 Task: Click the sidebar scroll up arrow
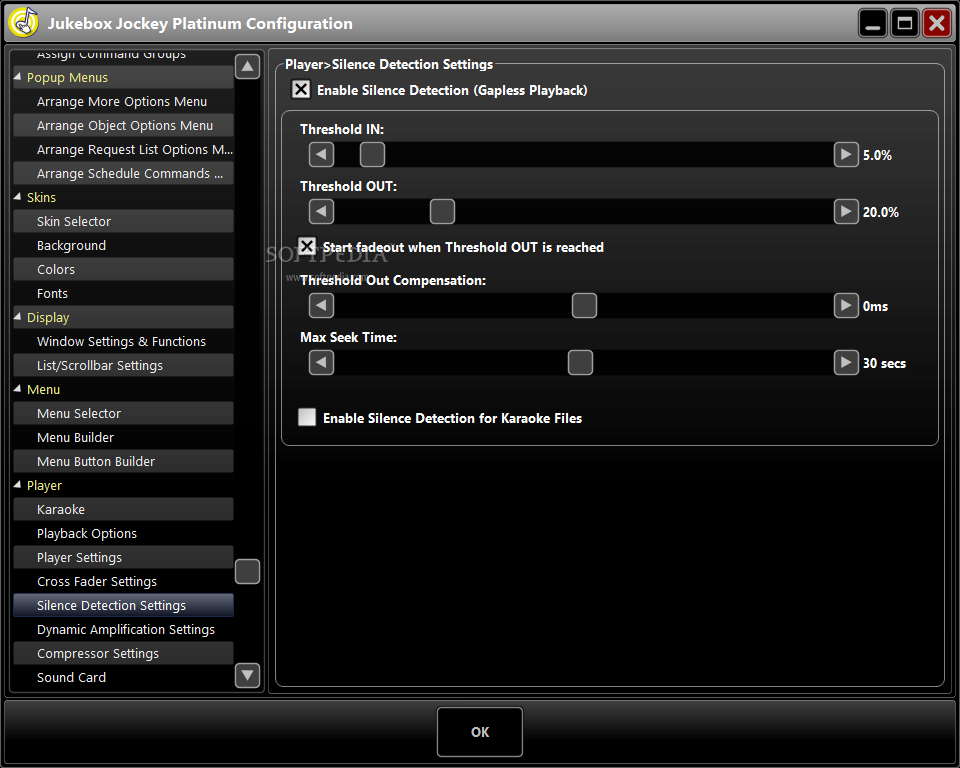247,66
